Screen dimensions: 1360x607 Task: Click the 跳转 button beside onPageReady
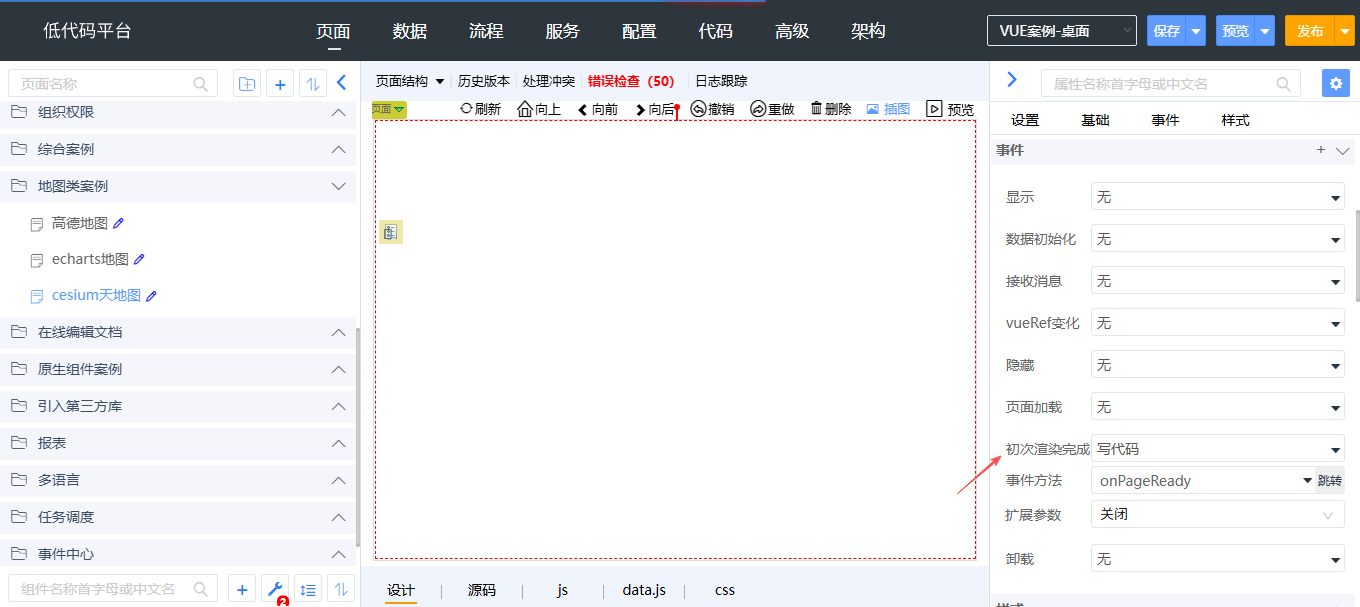[1329, 481]
